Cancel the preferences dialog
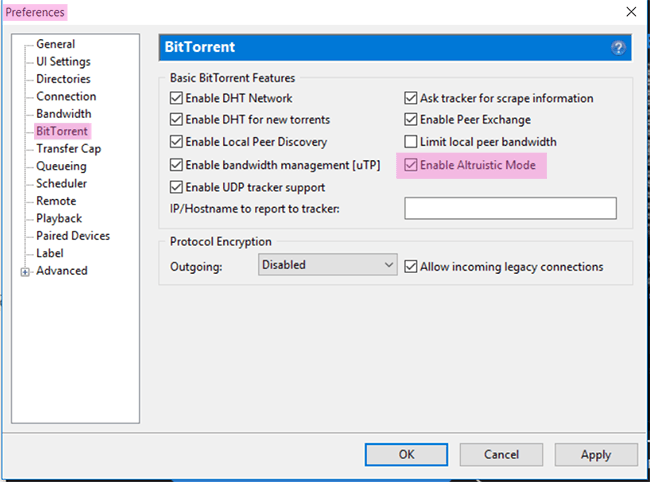650x482 pixels. pos(501,455)
